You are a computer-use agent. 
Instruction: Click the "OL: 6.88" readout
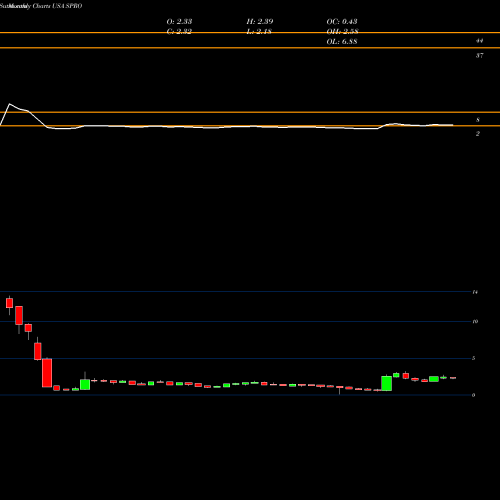pos(342,41)
